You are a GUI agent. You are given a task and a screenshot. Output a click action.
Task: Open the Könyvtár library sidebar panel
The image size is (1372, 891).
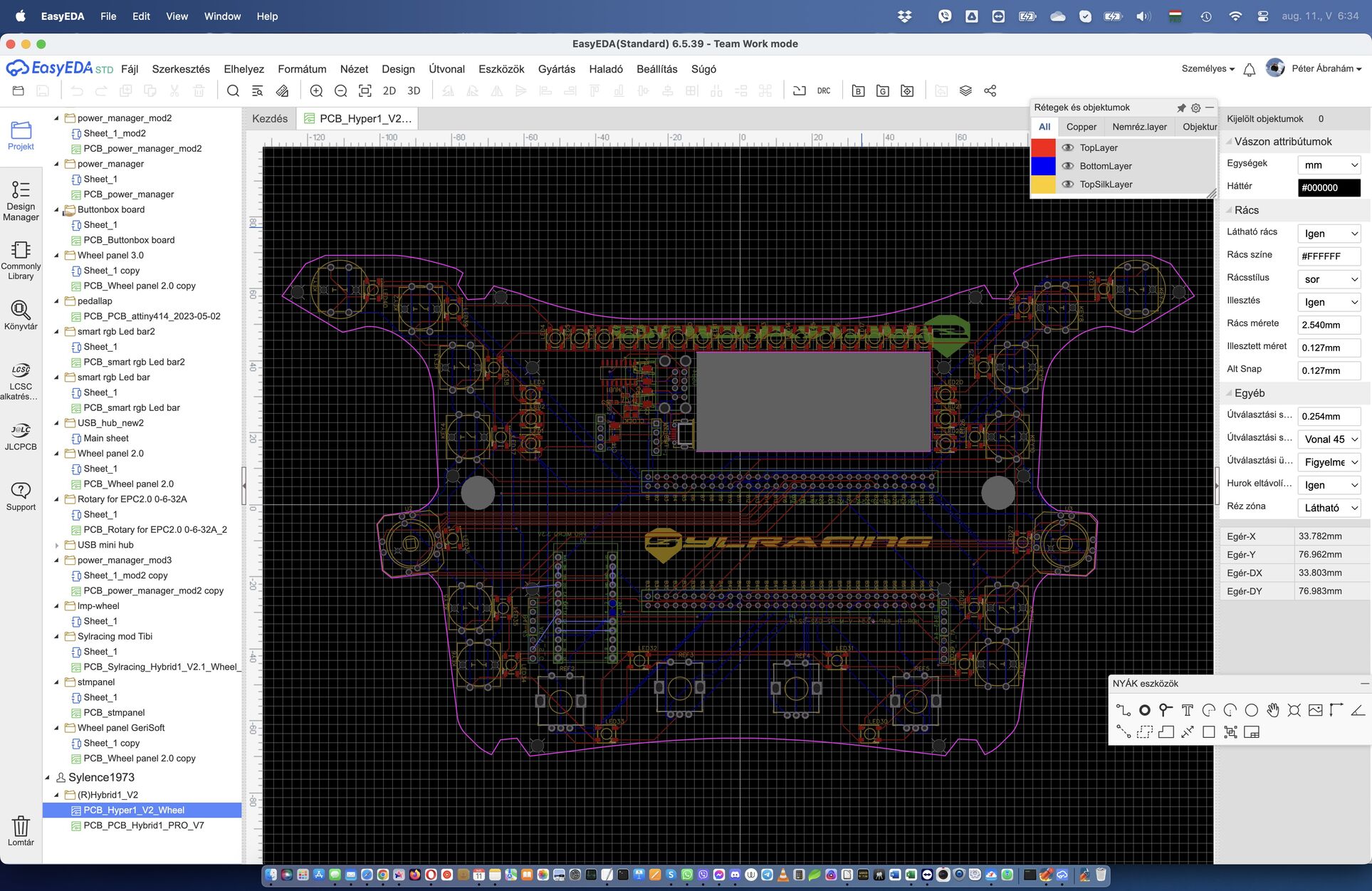point(21,315)
